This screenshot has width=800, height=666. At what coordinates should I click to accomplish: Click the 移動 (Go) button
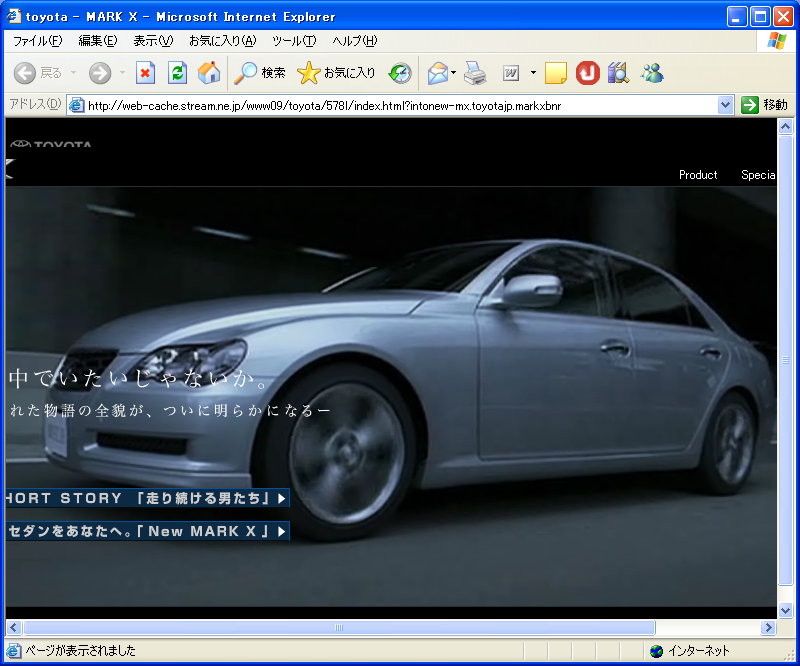click(765, 105)
